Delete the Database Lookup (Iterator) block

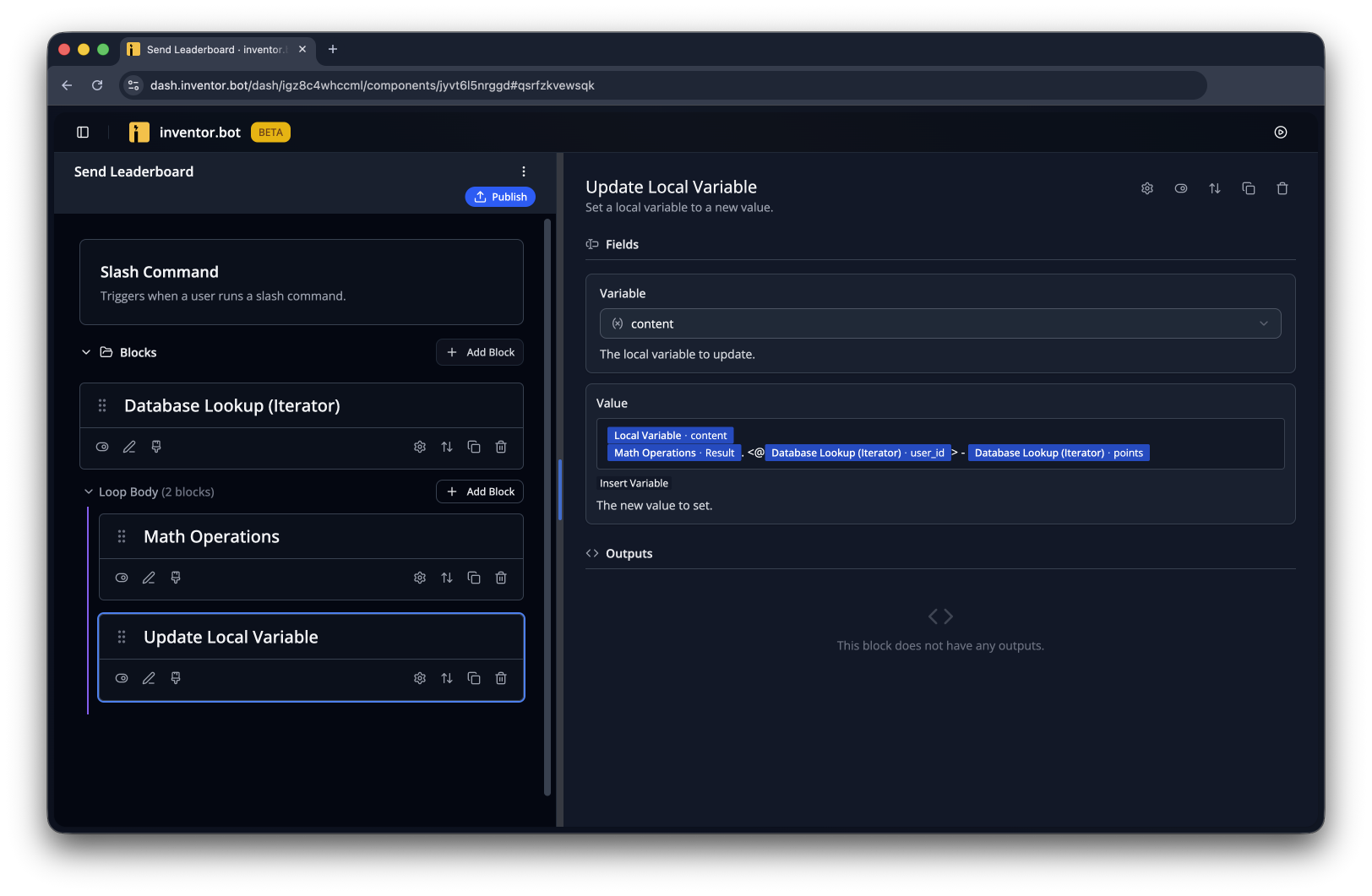click(x=501, y=447)
